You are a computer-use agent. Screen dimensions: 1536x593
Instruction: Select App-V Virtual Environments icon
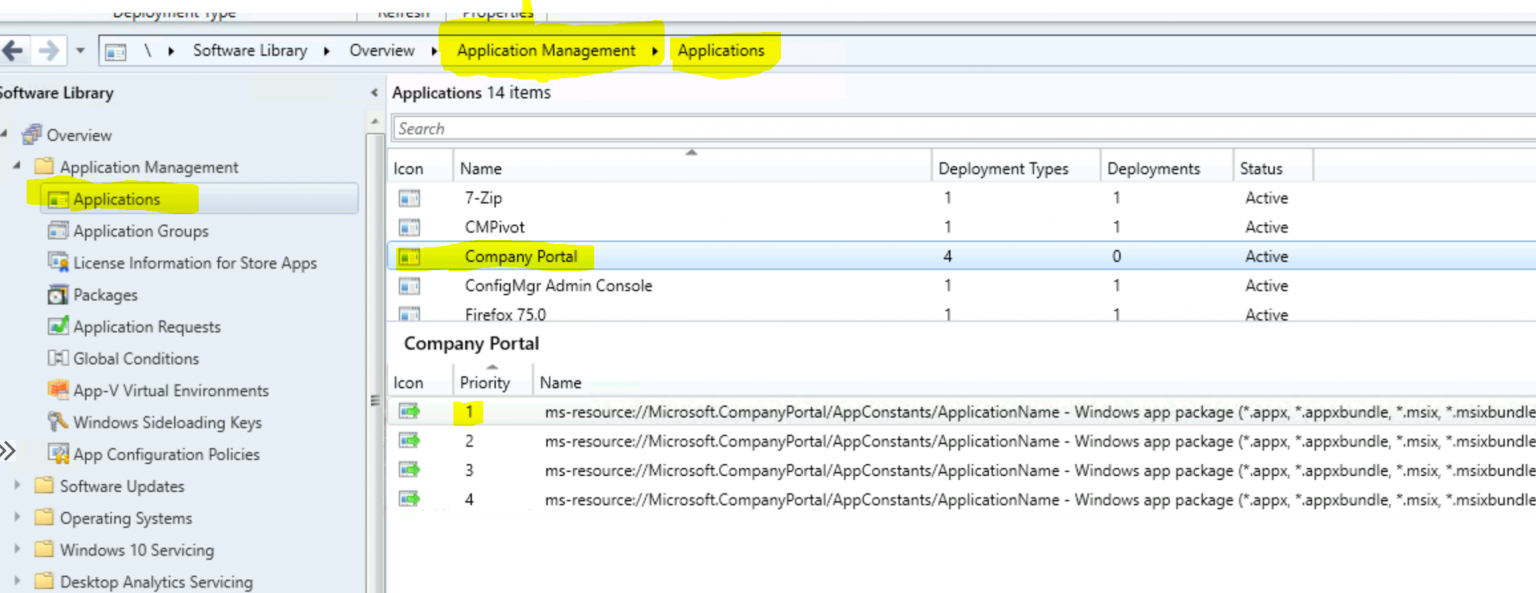[x=59, y=390]
